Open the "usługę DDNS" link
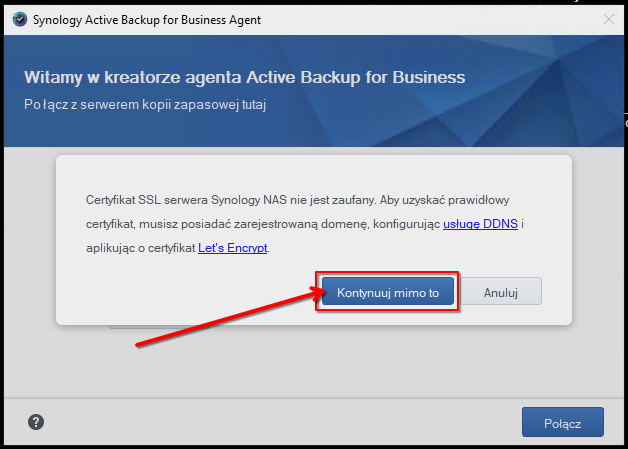The width and height of the screenshot is (628, 449). click(480, 224)
